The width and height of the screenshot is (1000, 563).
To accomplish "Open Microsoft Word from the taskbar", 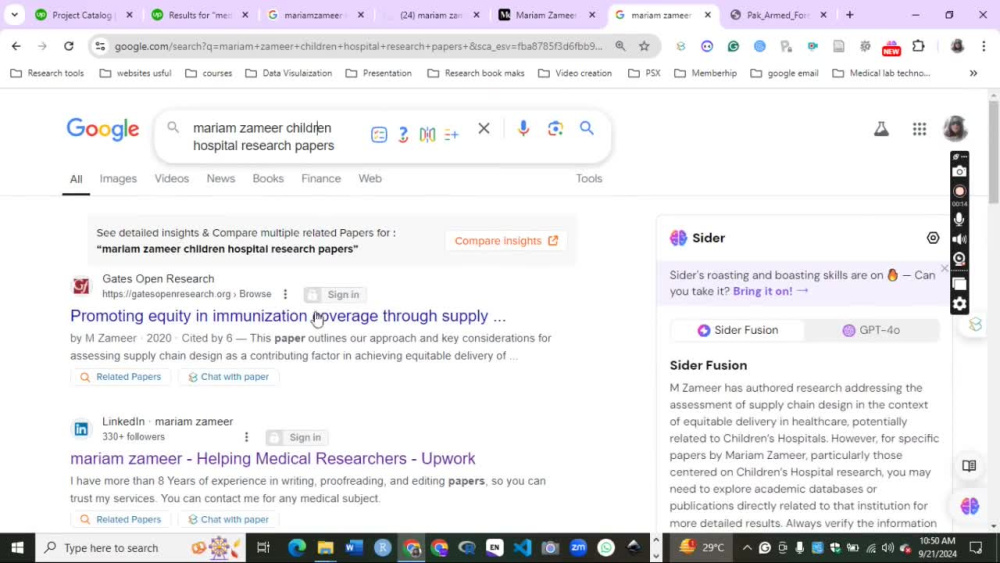I will click(354, 548).
